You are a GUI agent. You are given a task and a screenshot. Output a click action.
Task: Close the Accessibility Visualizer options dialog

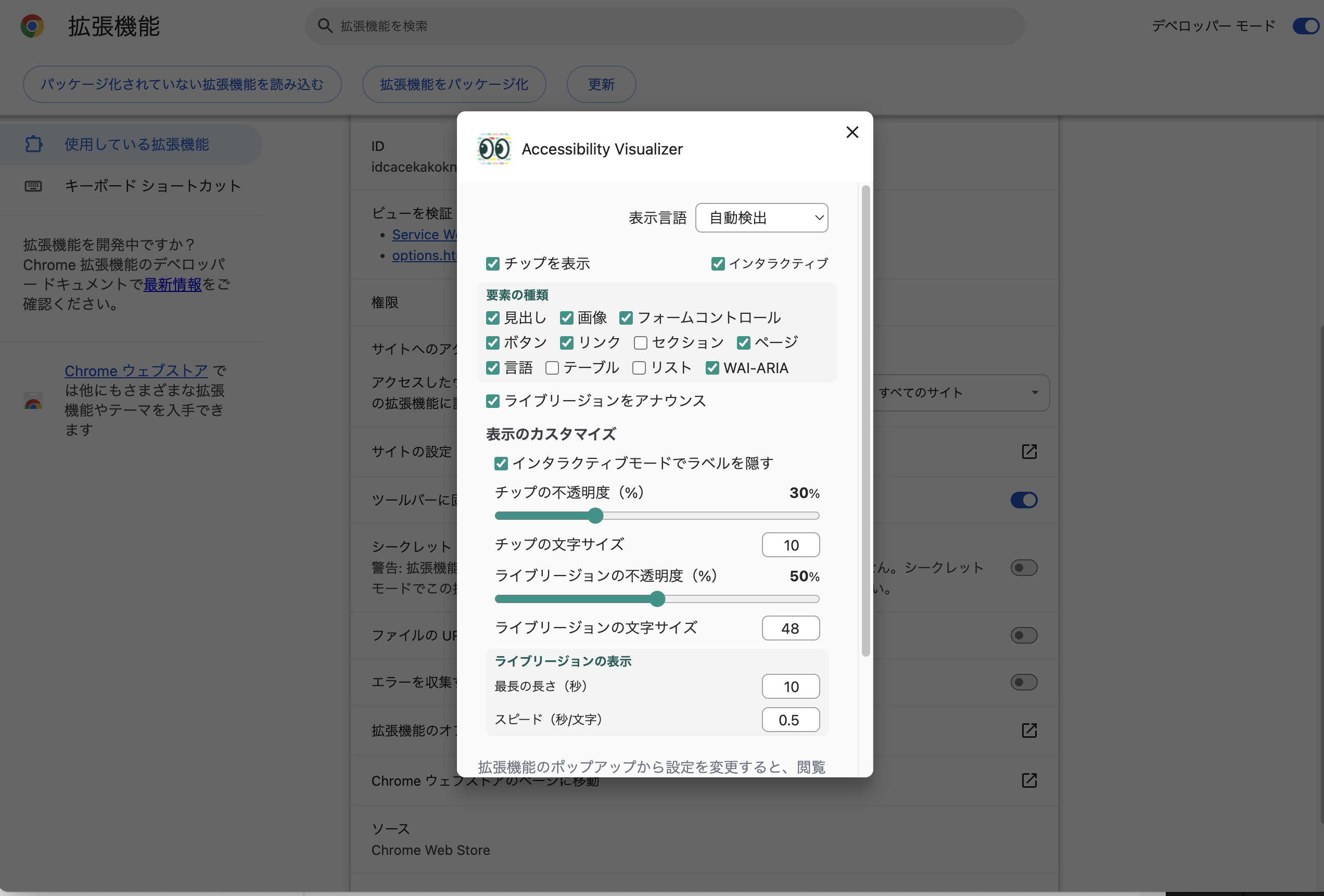click(x=852, y=133)
